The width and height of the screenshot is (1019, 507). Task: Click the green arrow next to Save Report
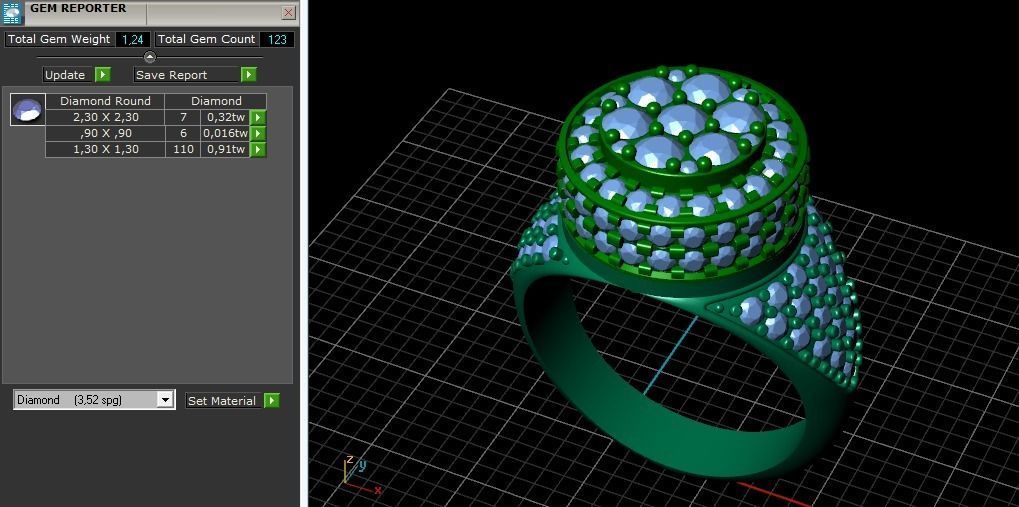pyautogui.click(x=248, y=75)
